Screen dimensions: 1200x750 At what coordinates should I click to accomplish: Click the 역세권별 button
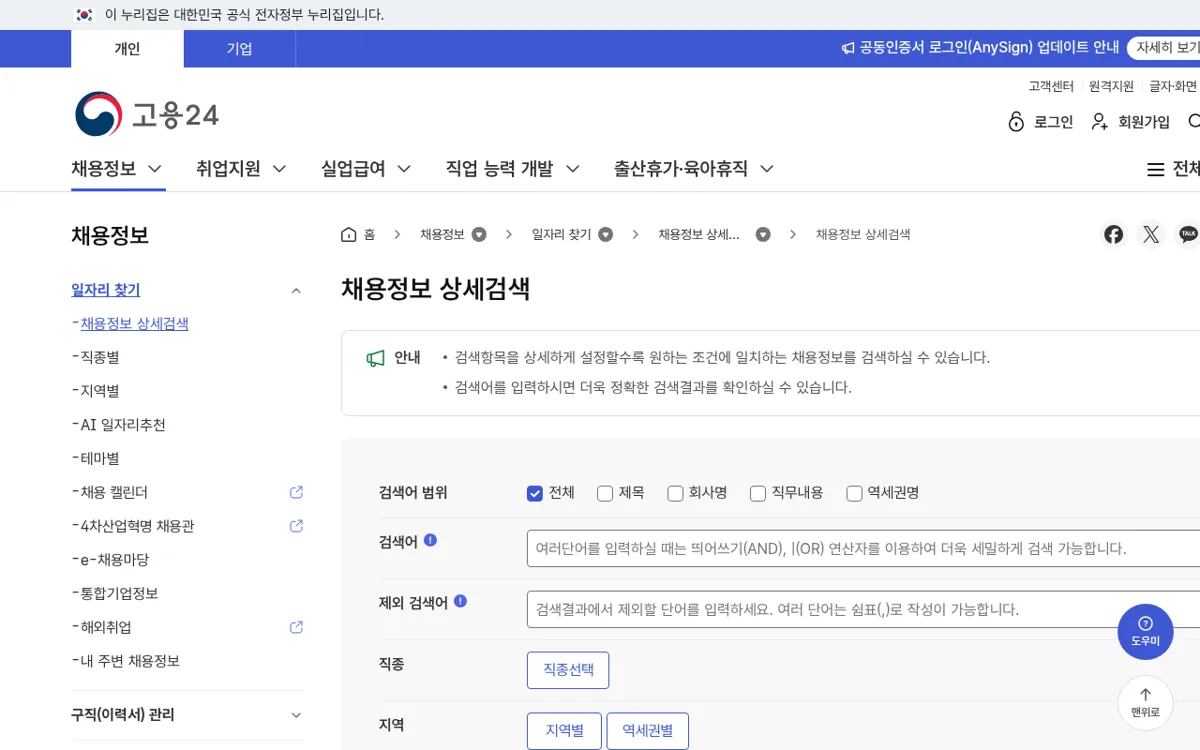point(648,731)
